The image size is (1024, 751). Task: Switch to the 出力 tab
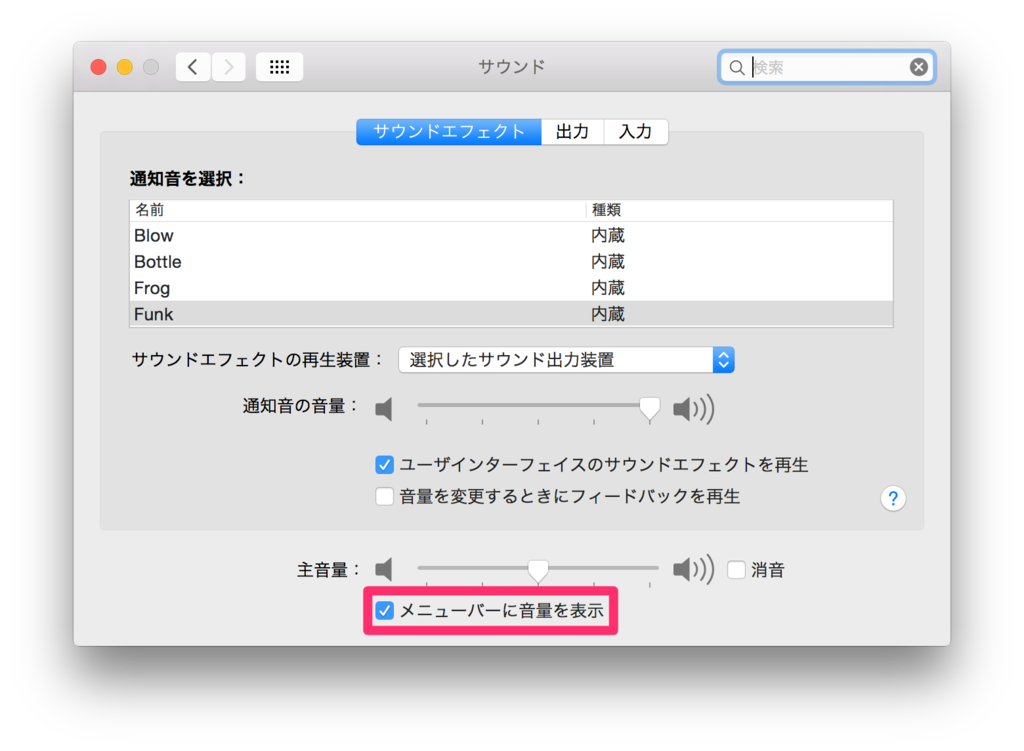tap(572, 132)
